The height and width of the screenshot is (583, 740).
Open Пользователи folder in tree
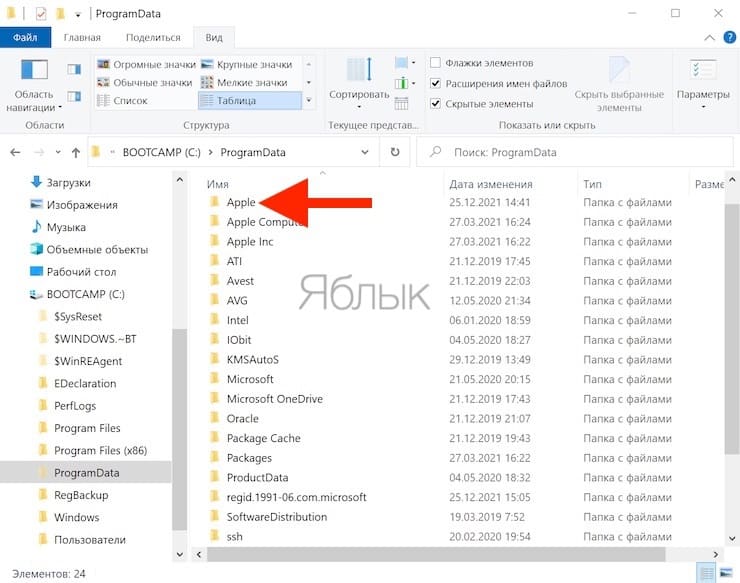90,540
